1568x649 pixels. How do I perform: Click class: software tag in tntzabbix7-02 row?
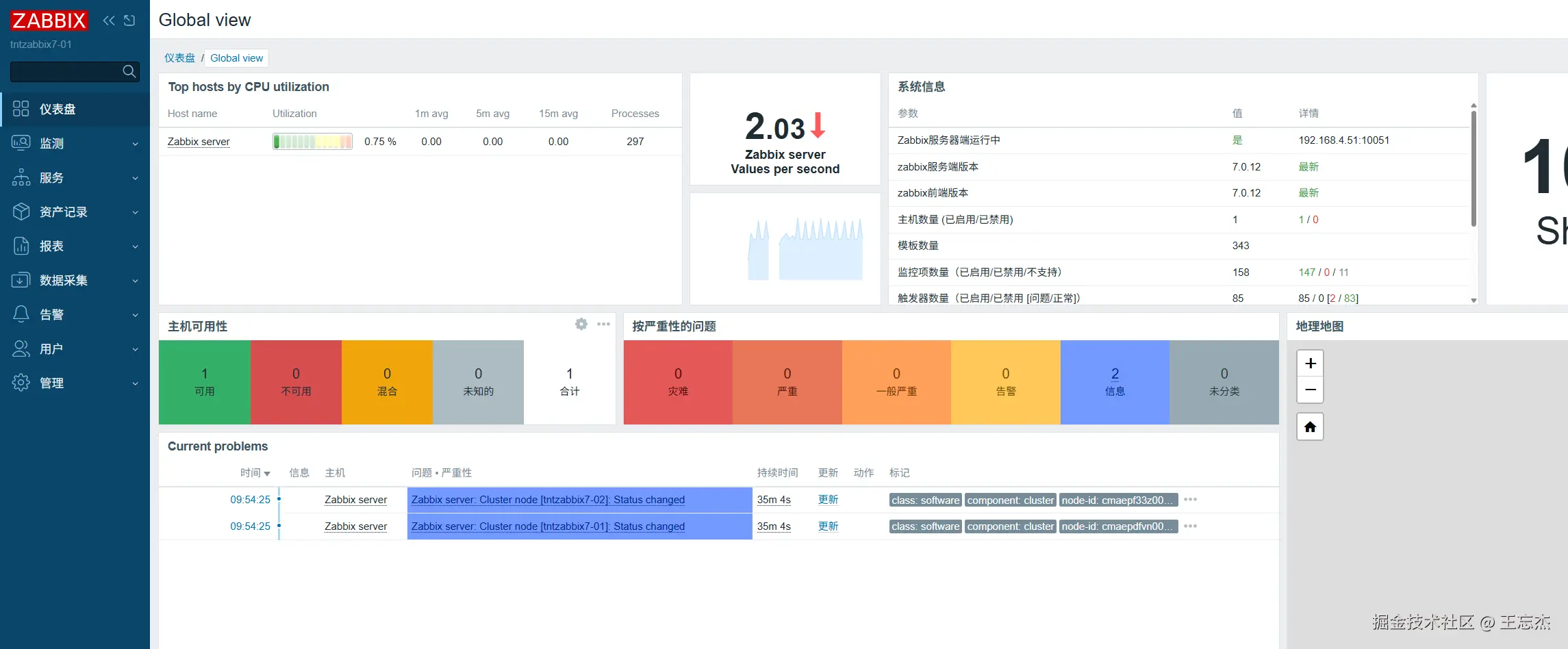point(926,500)
